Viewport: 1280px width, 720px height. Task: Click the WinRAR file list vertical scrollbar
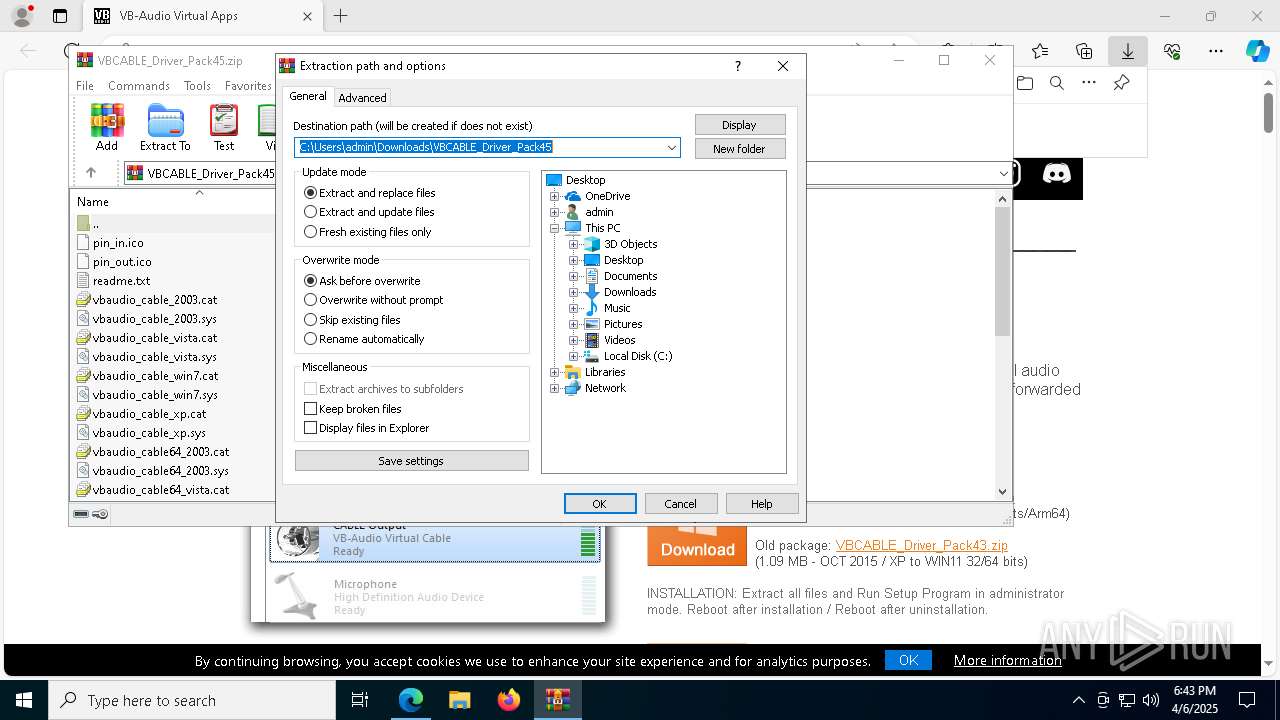pos(1003,345)
